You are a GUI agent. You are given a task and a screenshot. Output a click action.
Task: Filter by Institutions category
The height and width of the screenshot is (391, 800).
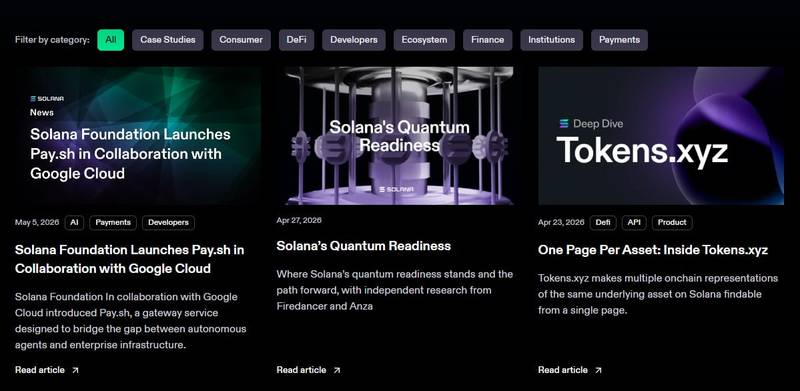(x=552, y=40)
